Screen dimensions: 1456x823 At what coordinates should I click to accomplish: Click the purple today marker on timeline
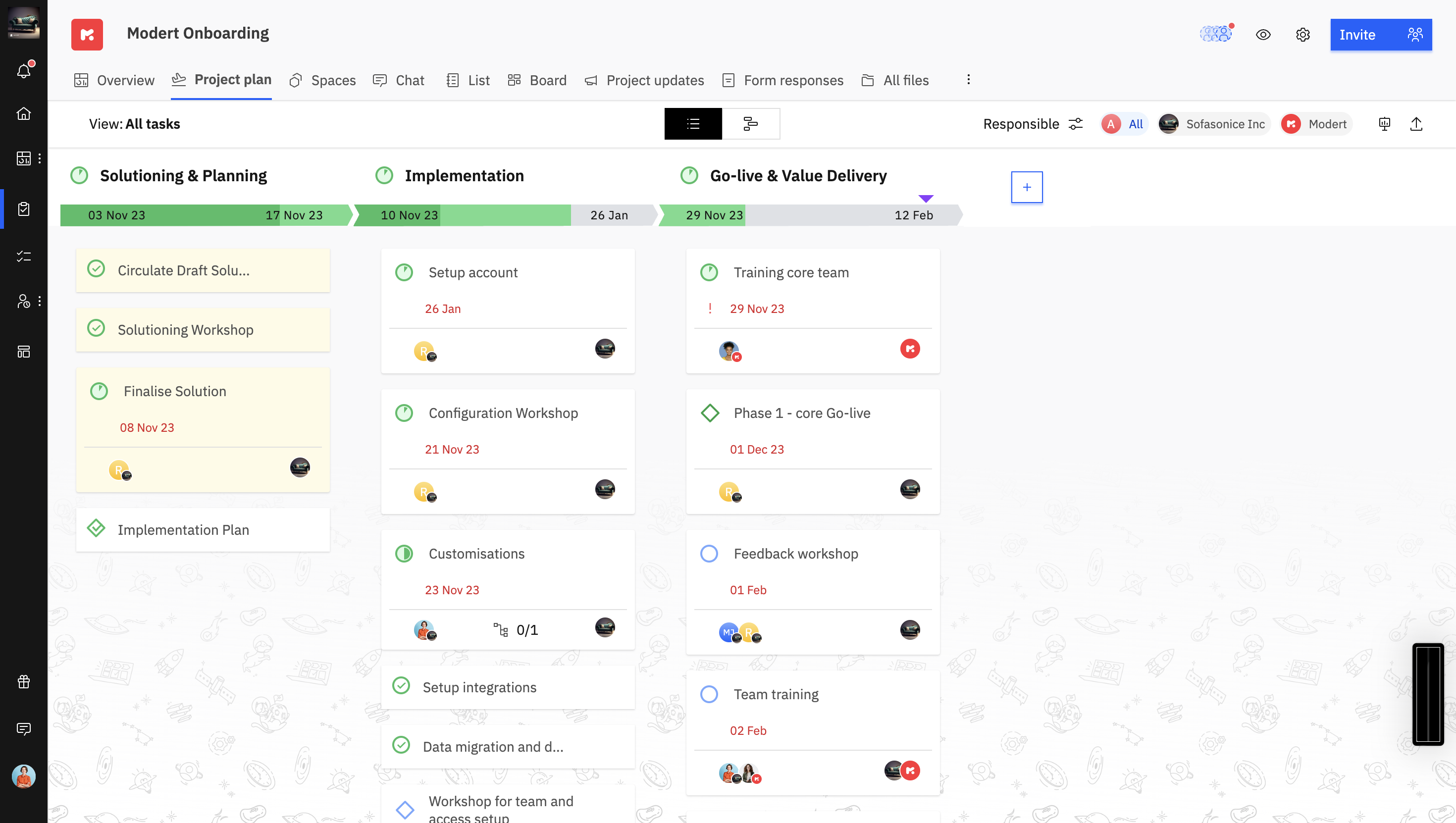click(x=925, y=199)
